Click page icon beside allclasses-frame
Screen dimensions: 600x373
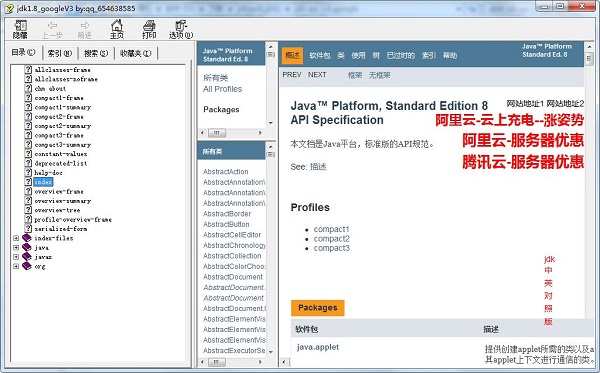[28, 69]
